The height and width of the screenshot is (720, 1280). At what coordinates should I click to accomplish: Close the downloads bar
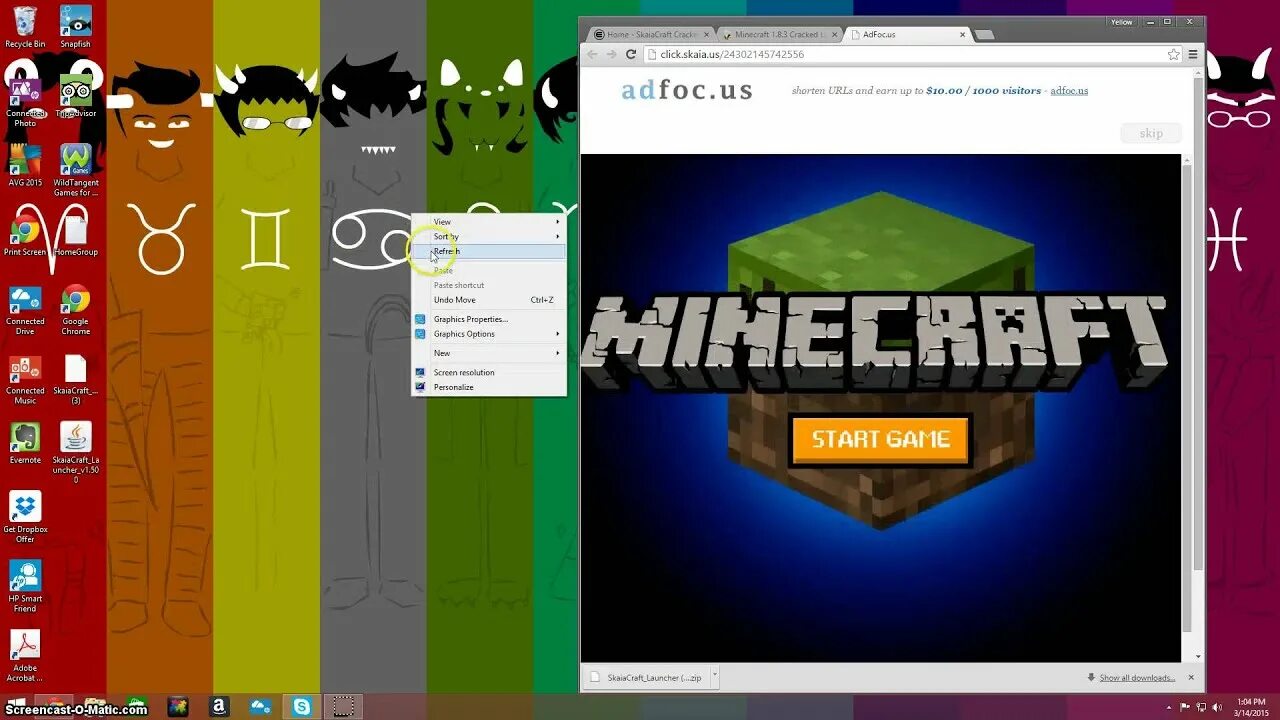coord(1191,678)
